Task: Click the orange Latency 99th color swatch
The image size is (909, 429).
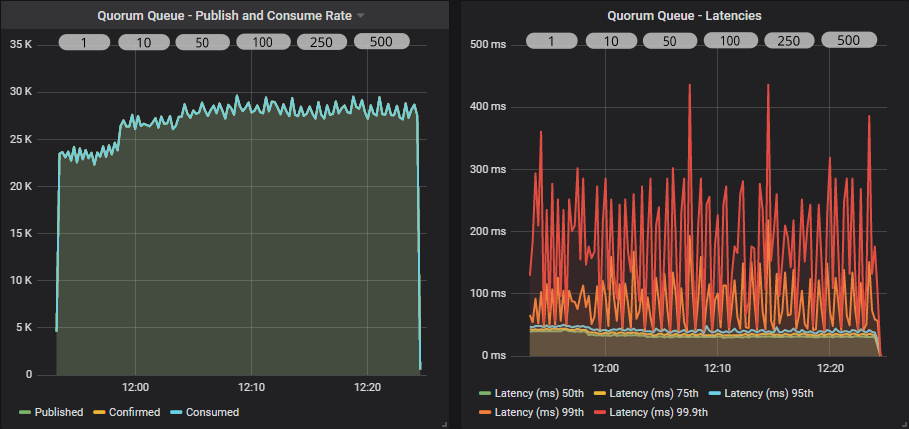Action: [x=486, y=412]
